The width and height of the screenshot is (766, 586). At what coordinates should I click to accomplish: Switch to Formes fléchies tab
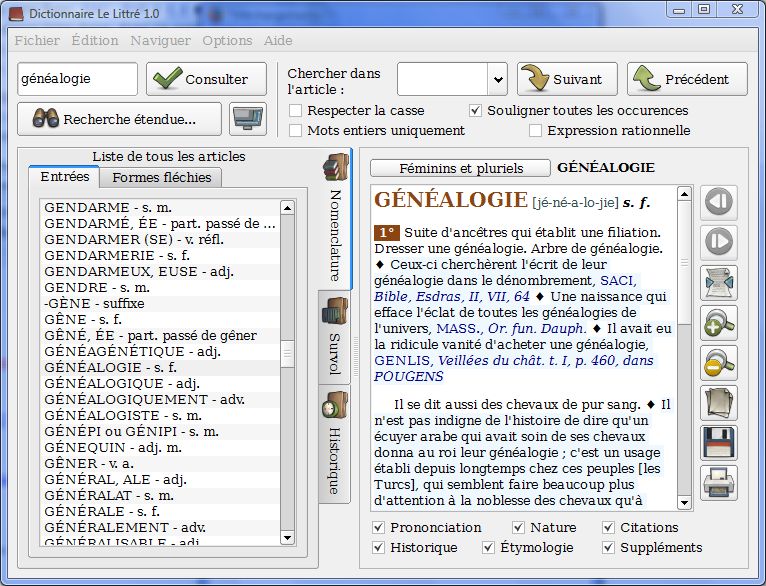pyautogui.click(x=162, y=177)
